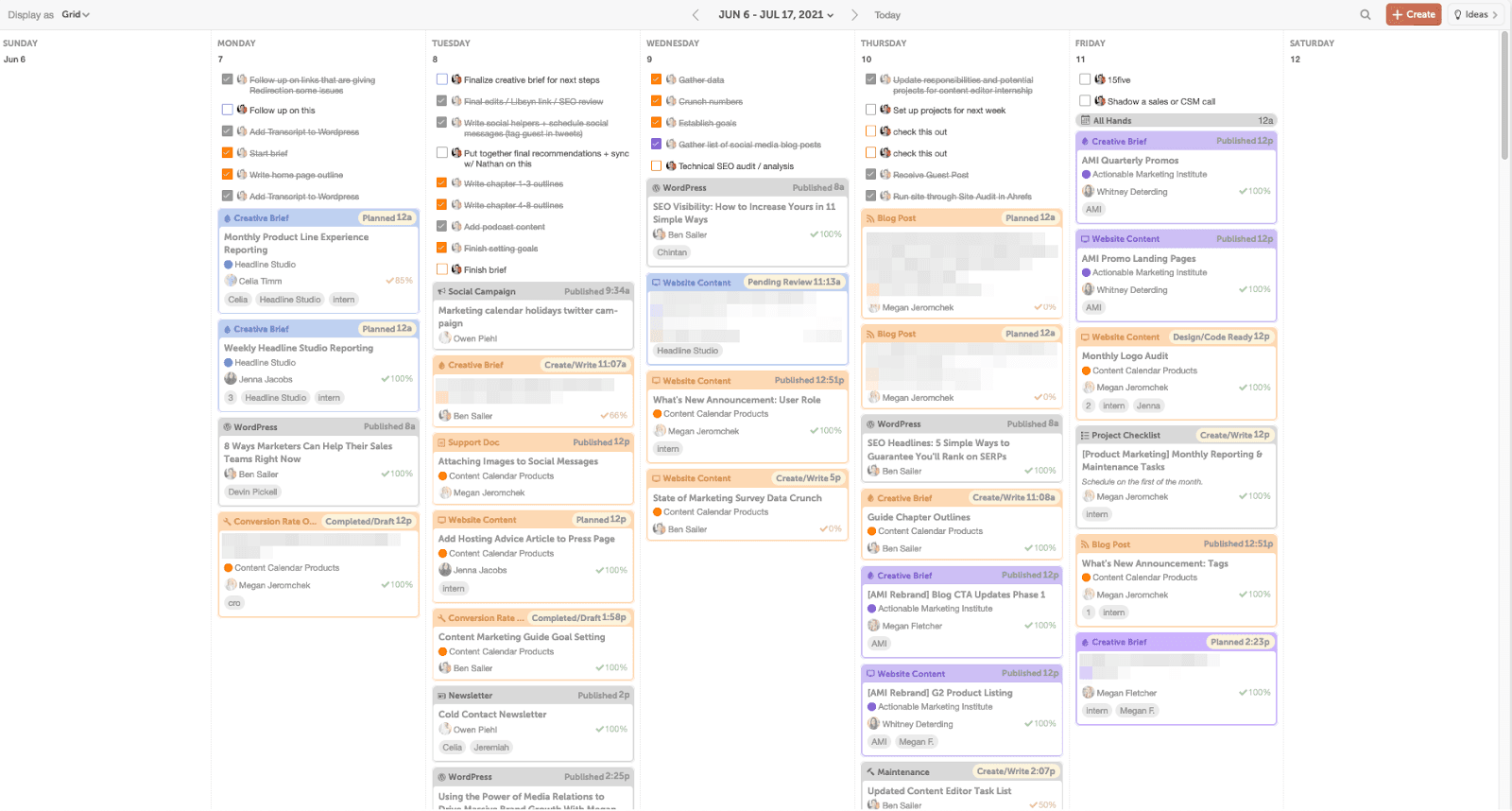Click 50% progress on Updated Content Editor Task List
The height and width of the screenshot is (811, 1512).
pyautogui.click(x=1043, y=805)
